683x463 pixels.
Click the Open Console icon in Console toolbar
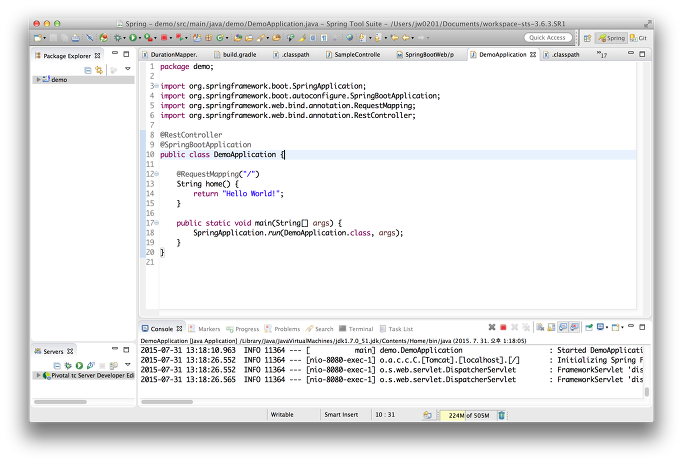[615, 327]
